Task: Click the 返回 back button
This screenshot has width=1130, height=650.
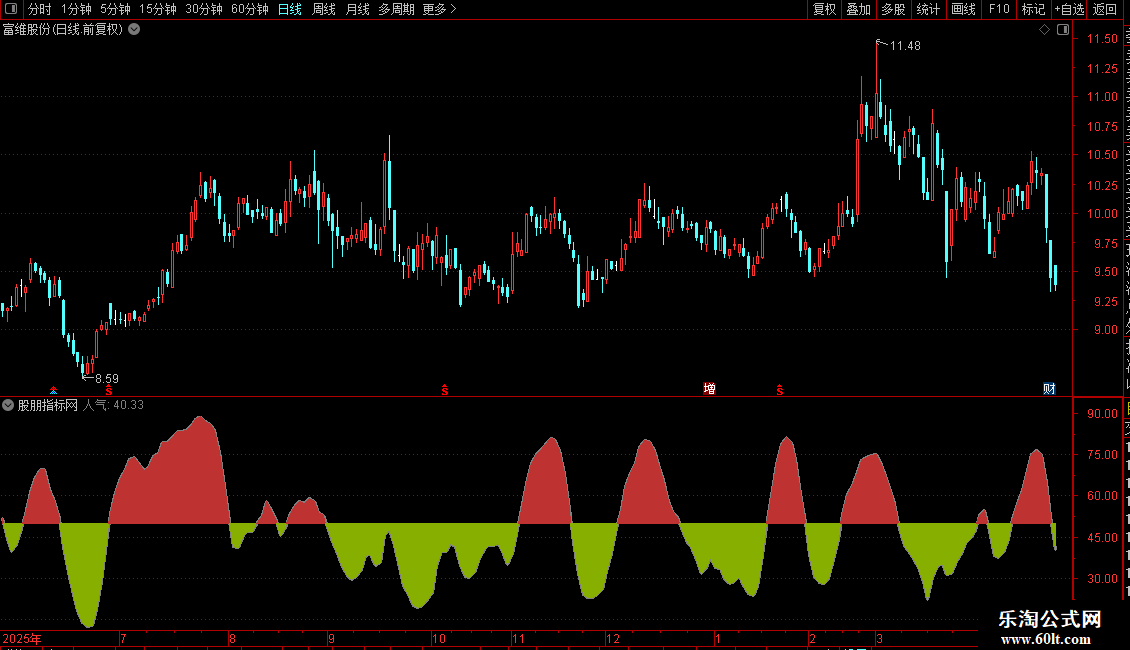Action: point(1105,9)
